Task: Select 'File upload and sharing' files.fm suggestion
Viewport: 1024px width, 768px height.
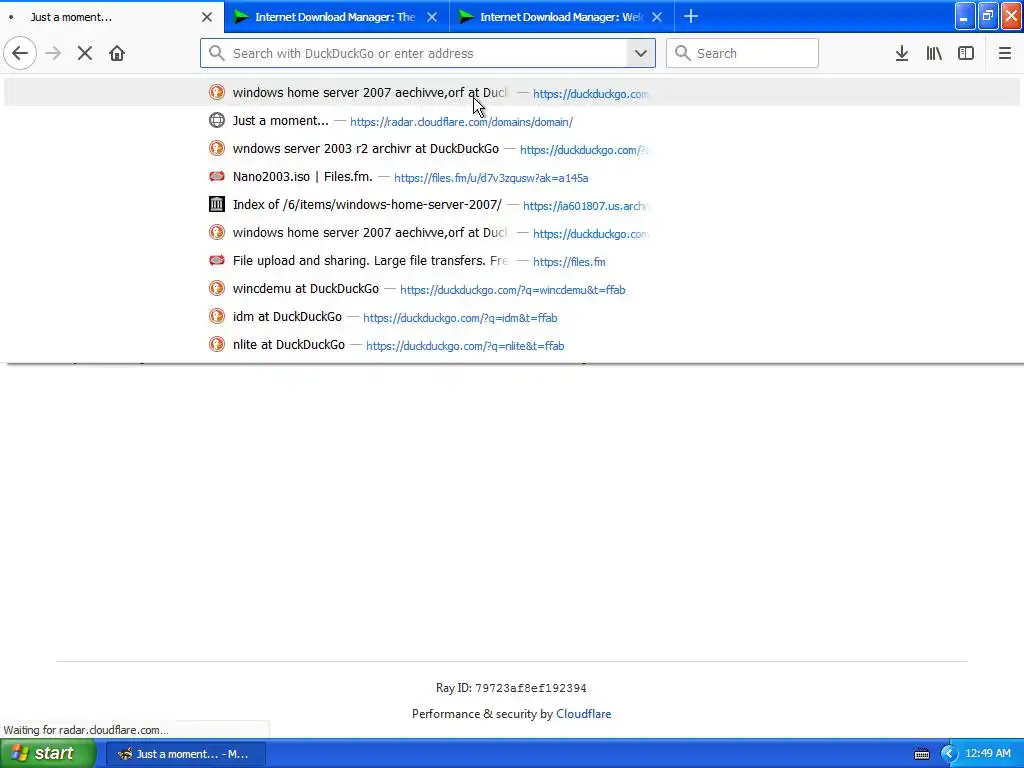Action: click(x=512, y=261)
